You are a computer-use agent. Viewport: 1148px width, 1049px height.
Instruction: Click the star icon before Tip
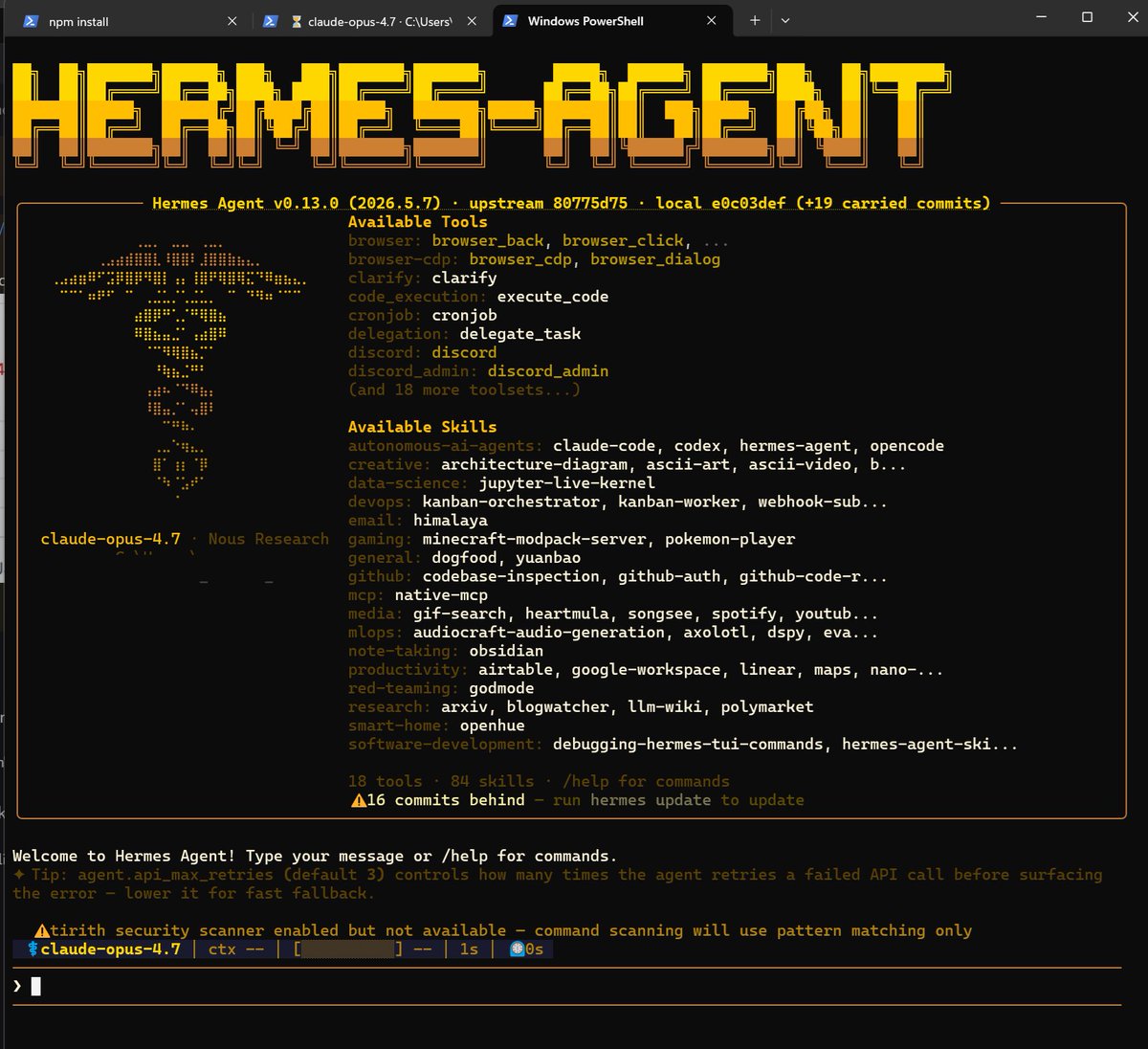(x=19, y=875)
